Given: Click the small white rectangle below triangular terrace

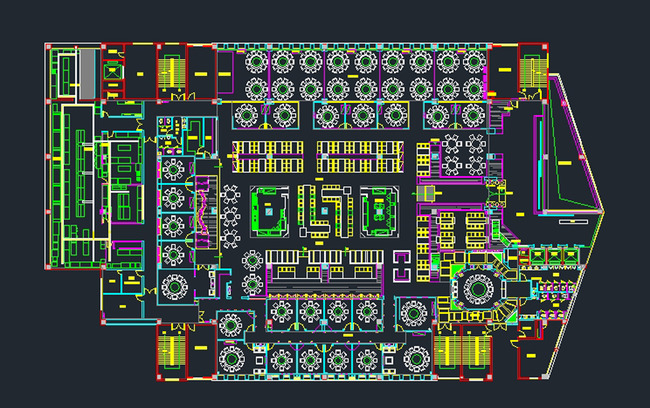Looking at the screenshot, I should 573,222.
